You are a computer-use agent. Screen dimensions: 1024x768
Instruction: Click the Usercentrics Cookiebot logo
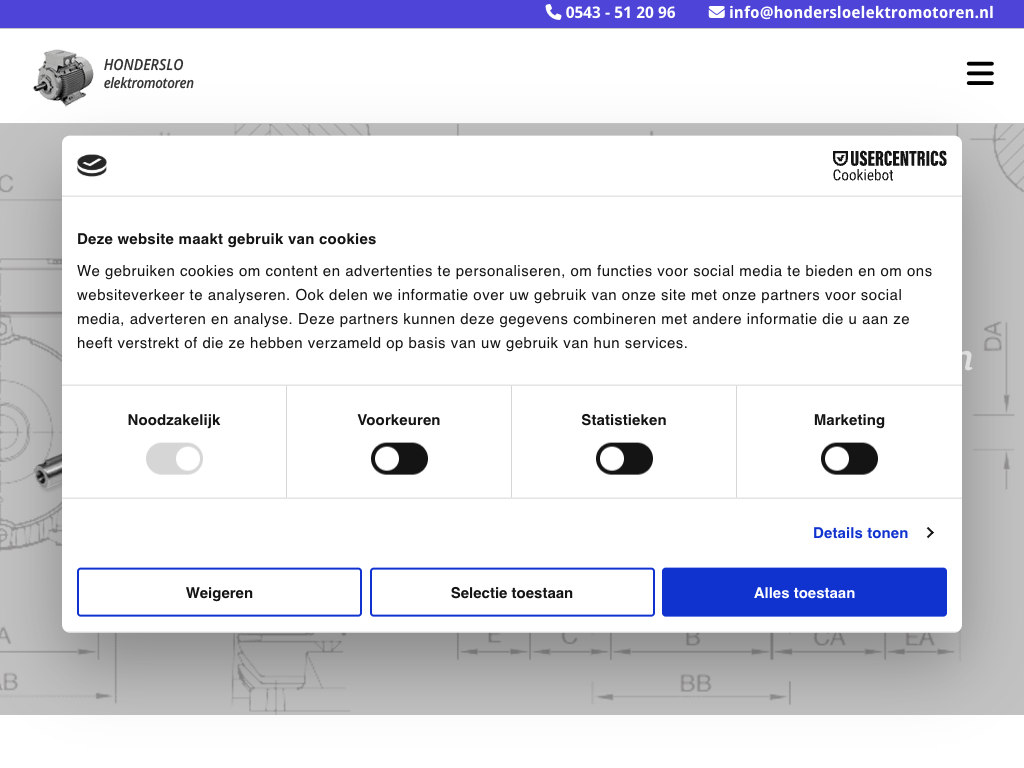tap(889, 166)
